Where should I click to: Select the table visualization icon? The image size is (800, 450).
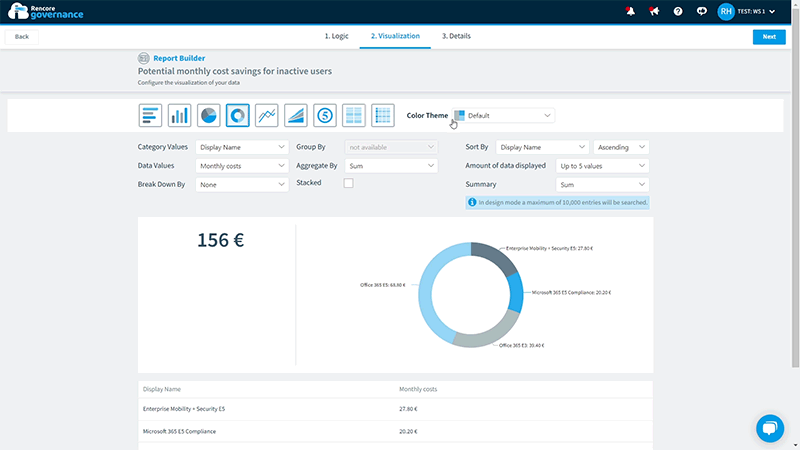(354, 115)
